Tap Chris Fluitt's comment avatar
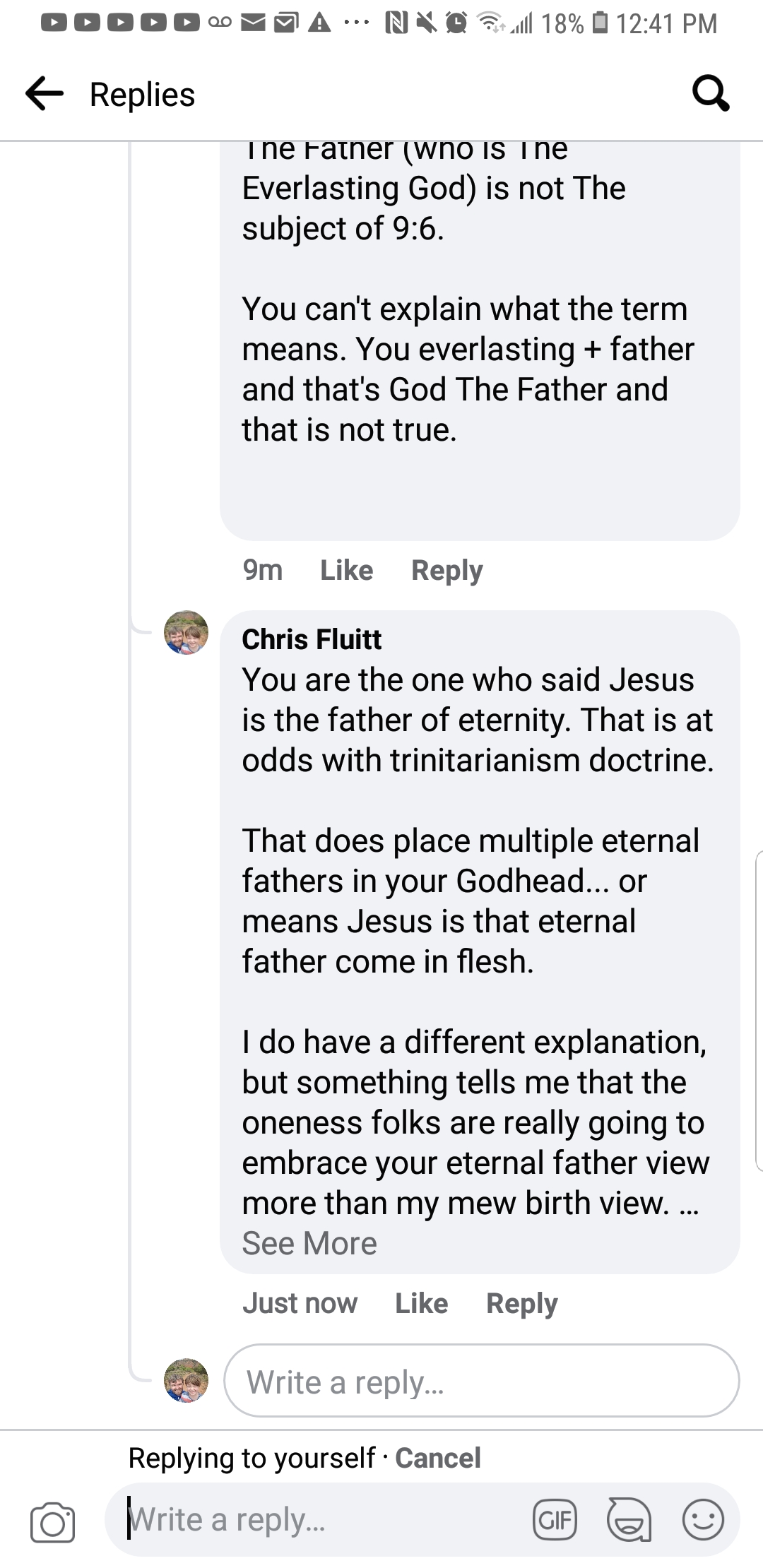The image size is (763, 1568). 186,632
